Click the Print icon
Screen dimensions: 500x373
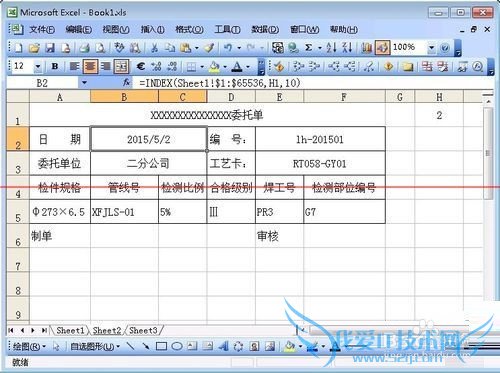[85, 48]
